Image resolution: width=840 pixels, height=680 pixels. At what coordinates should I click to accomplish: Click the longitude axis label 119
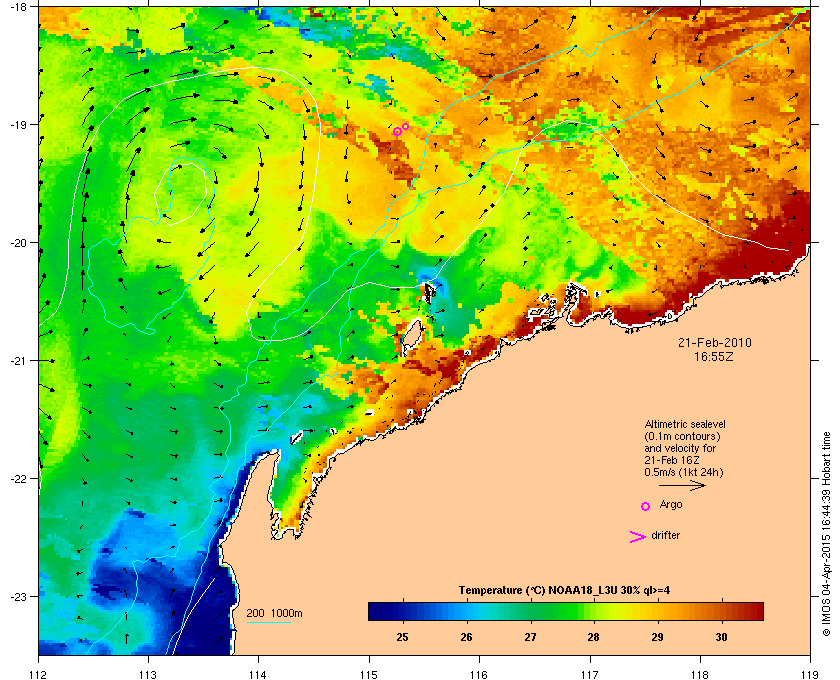click(809, 675)
